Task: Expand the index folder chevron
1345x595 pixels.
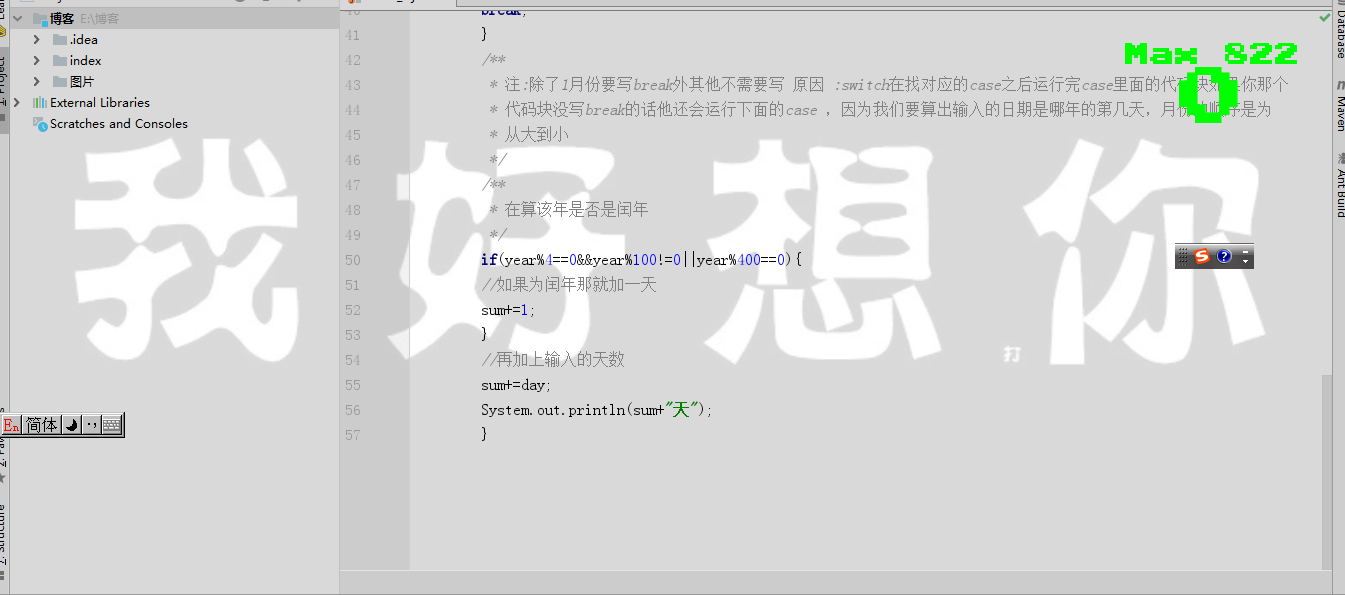Action: 38,60
